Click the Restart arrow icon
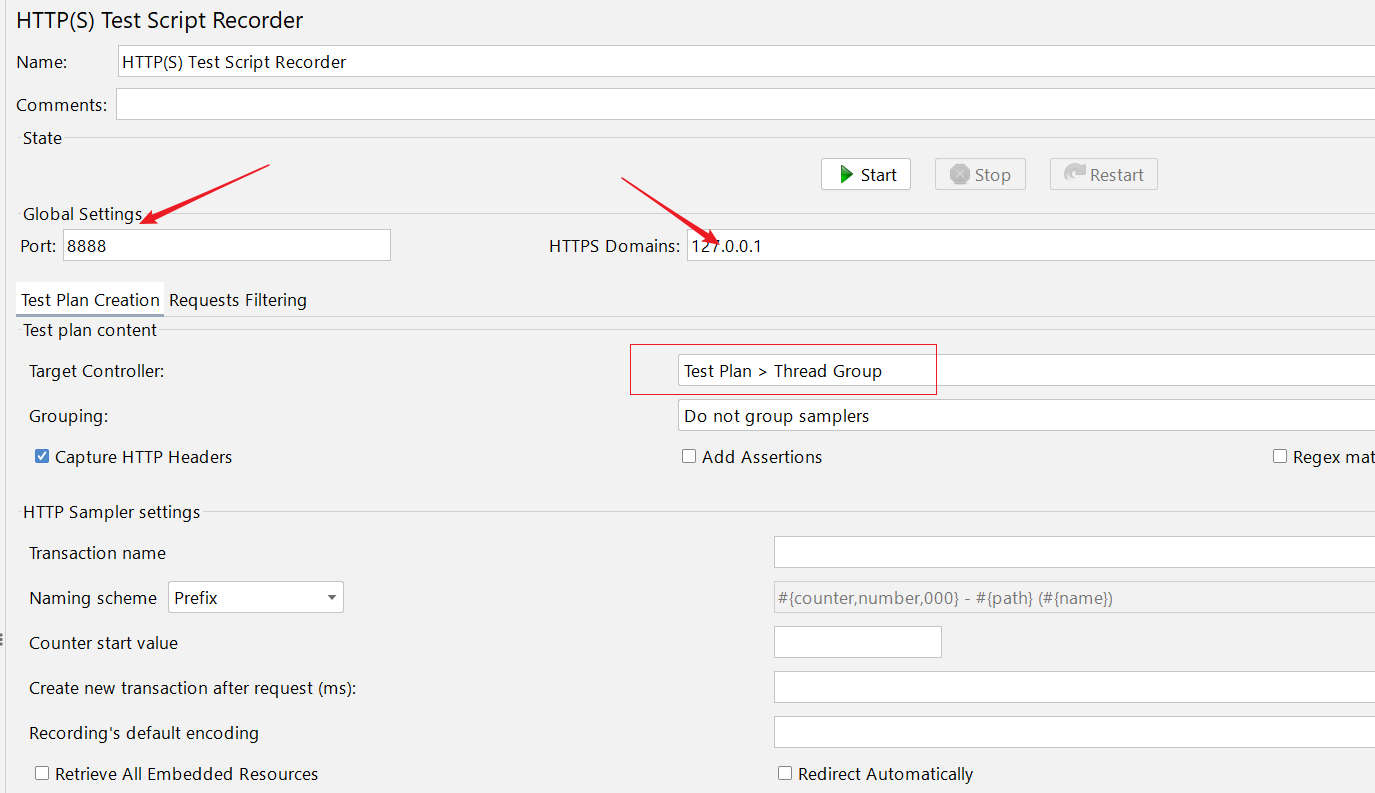The height and width of the screenshot is (793, 1375). pos(1075,174)
